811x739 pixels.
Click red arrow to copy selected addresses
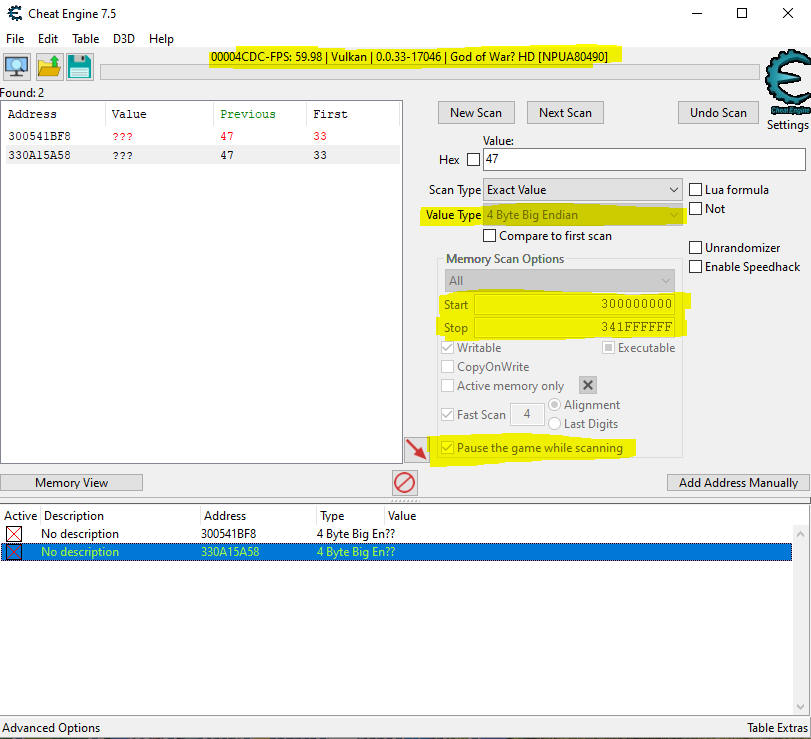pyautogui.click(x=416, y=450)
